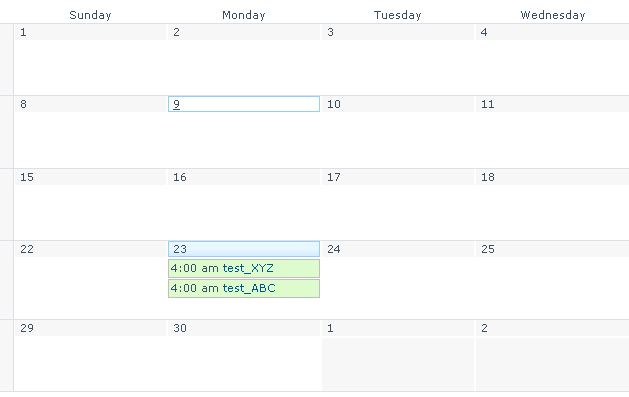Click the Sunday column header
Image resolution: width=629 pixels, height=397 pixels.
click(x=90, y=15)
